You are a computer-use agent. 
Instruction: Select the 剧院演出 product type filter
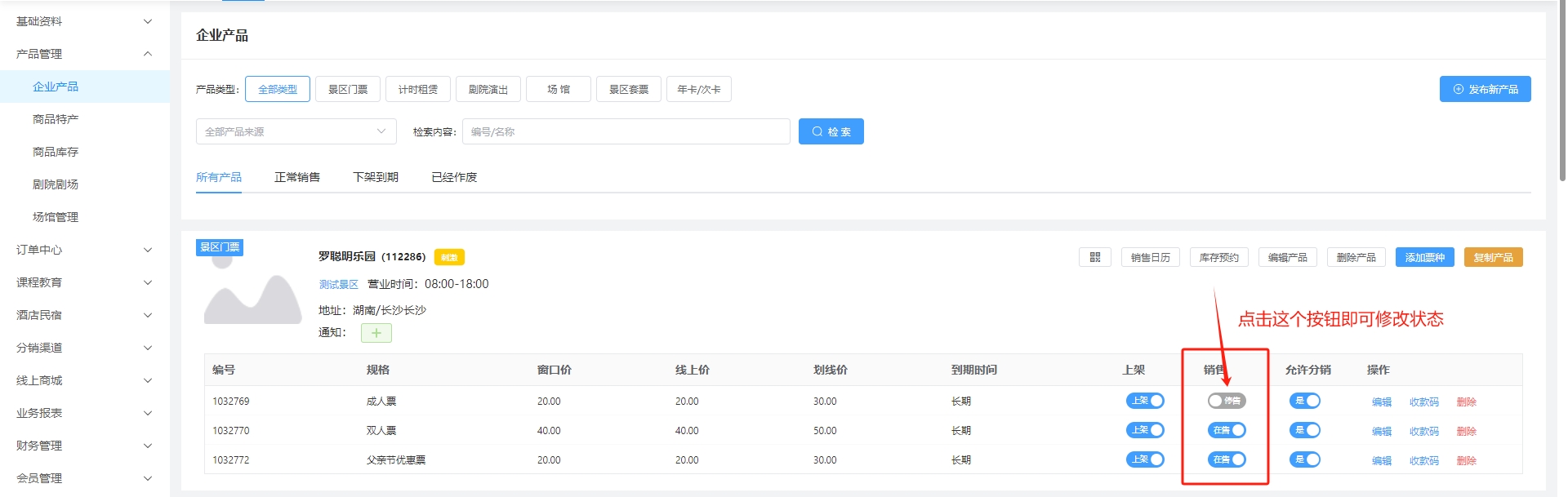pos(488,89)
